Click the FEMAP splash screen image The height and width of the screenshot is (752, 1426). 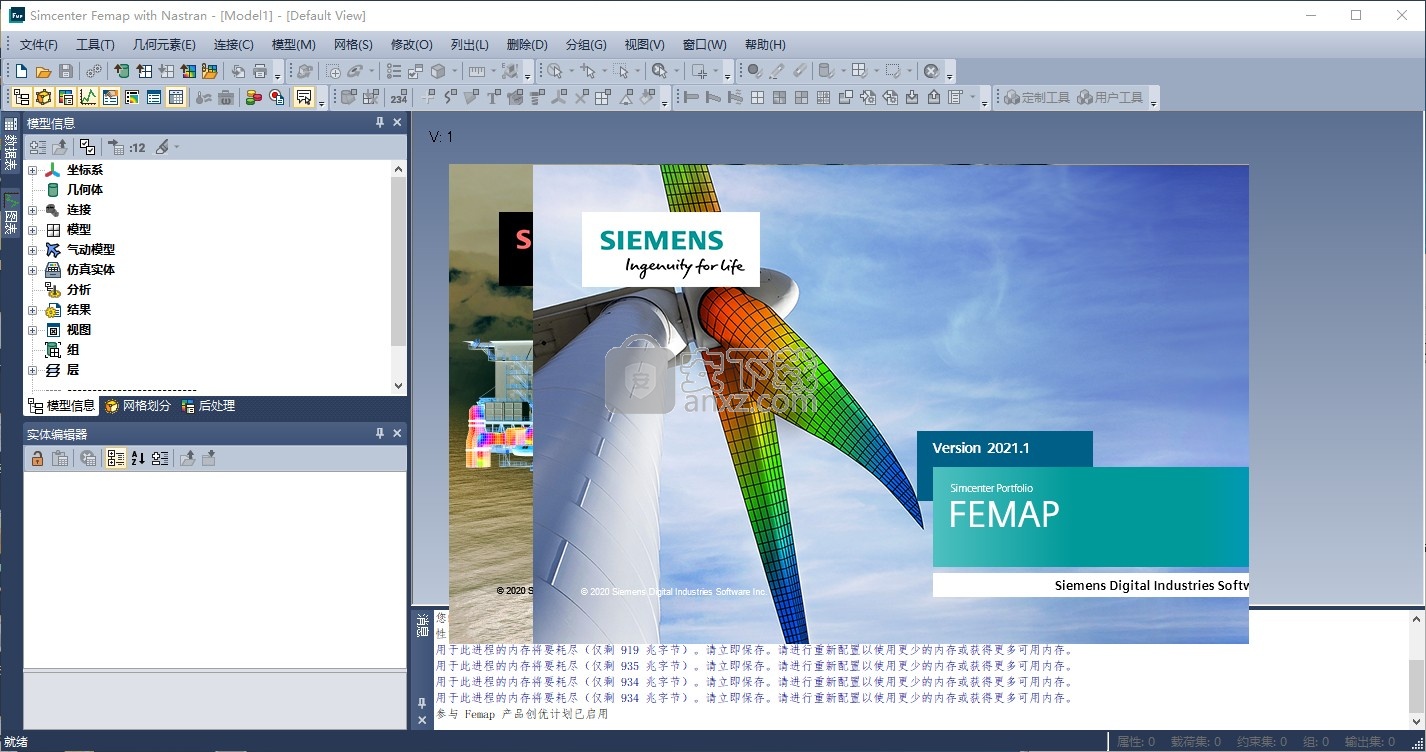click(x=890, y=404)
